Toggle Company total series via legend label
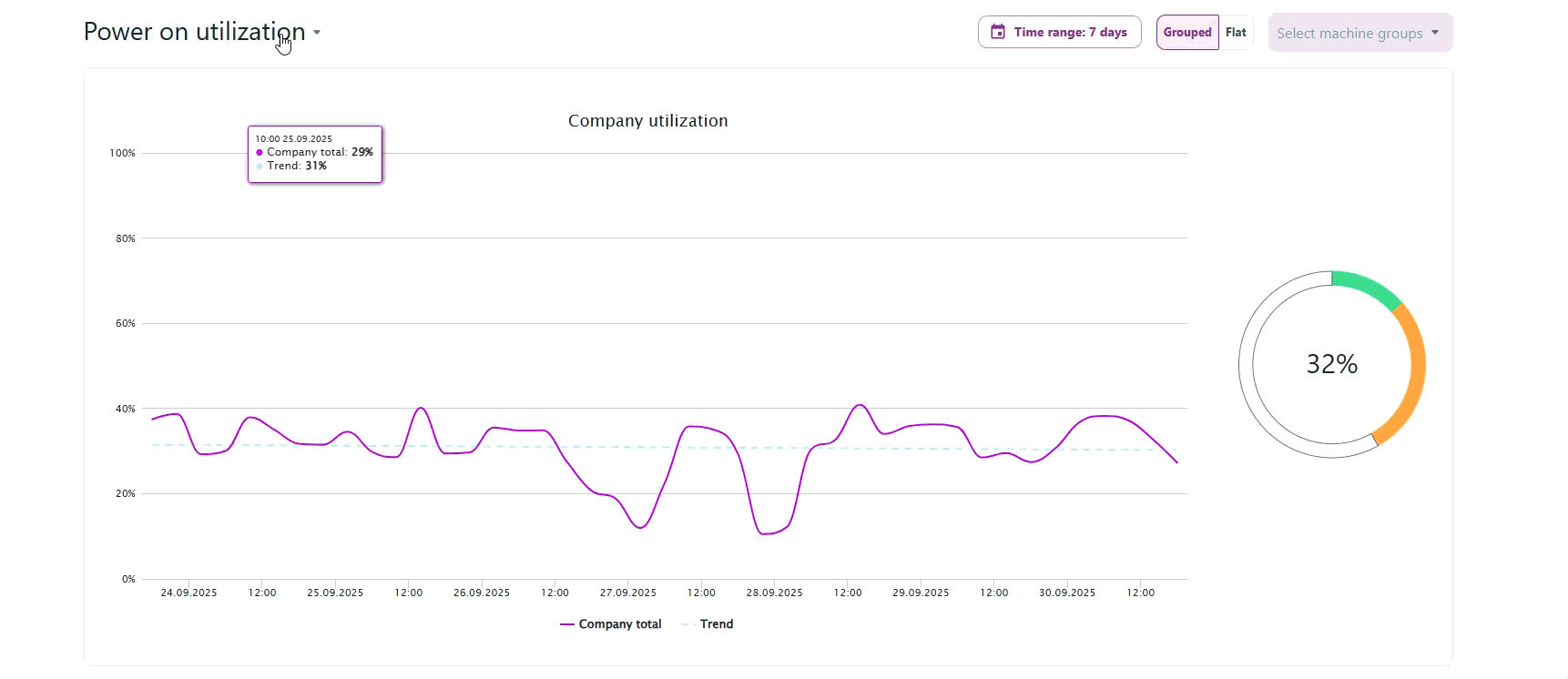The height and width of the screenshot is (679, 1568). pos(619,624)
